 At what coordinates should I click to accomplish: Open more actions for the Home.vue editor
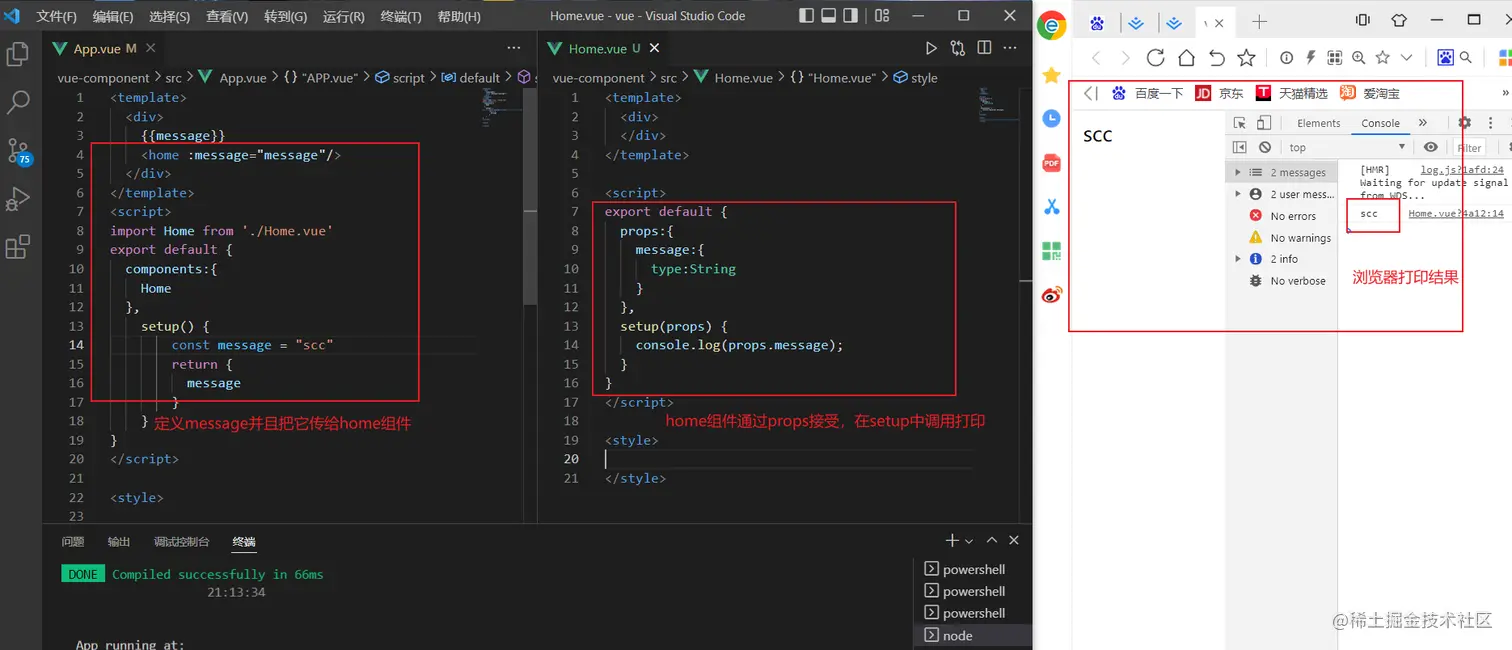point(1010,48)
